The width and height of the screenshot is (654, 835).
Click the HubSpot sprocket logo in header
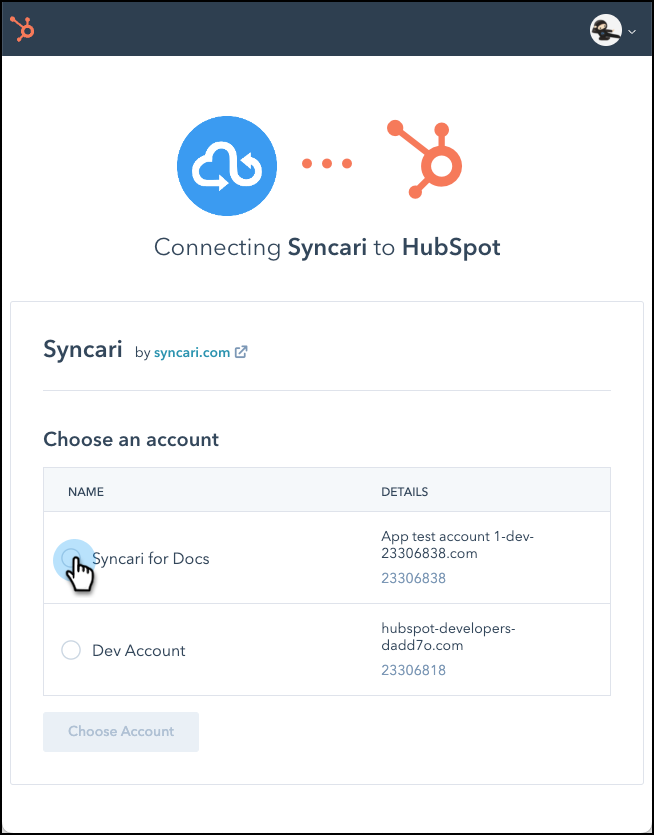[22, 29]
